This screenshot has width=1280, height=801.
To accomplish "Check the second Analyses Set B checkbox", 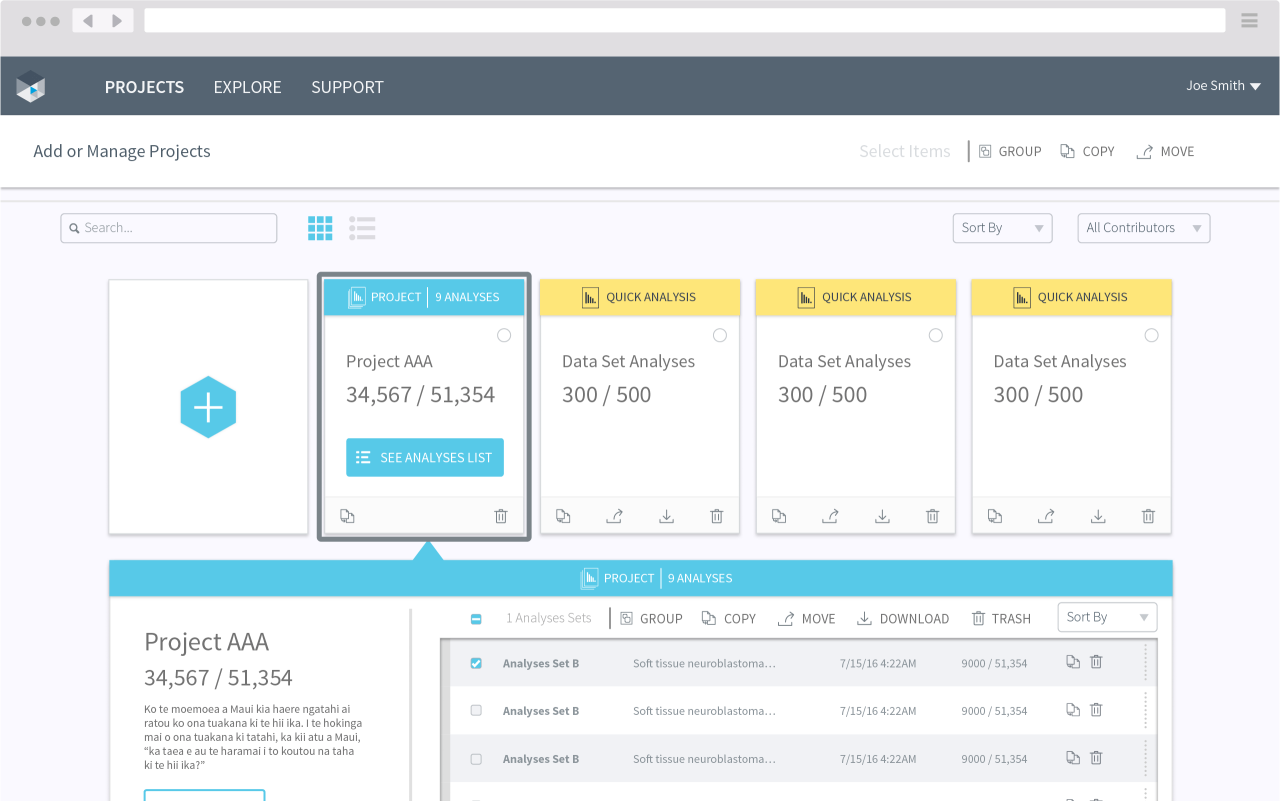I will click(x=476, y=711).
